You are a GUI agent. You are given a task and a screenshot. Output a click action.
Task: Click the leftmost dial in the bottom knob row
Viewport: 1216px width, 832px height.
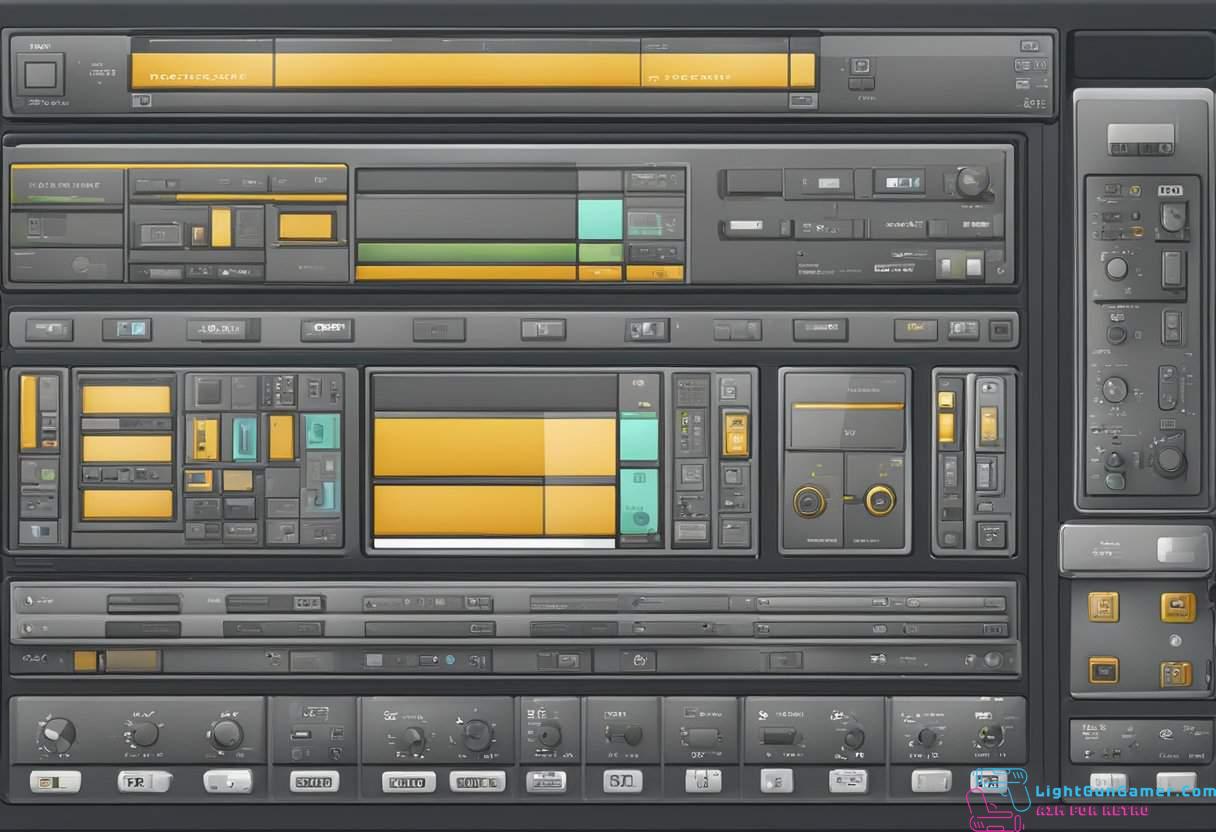point(56,737)
